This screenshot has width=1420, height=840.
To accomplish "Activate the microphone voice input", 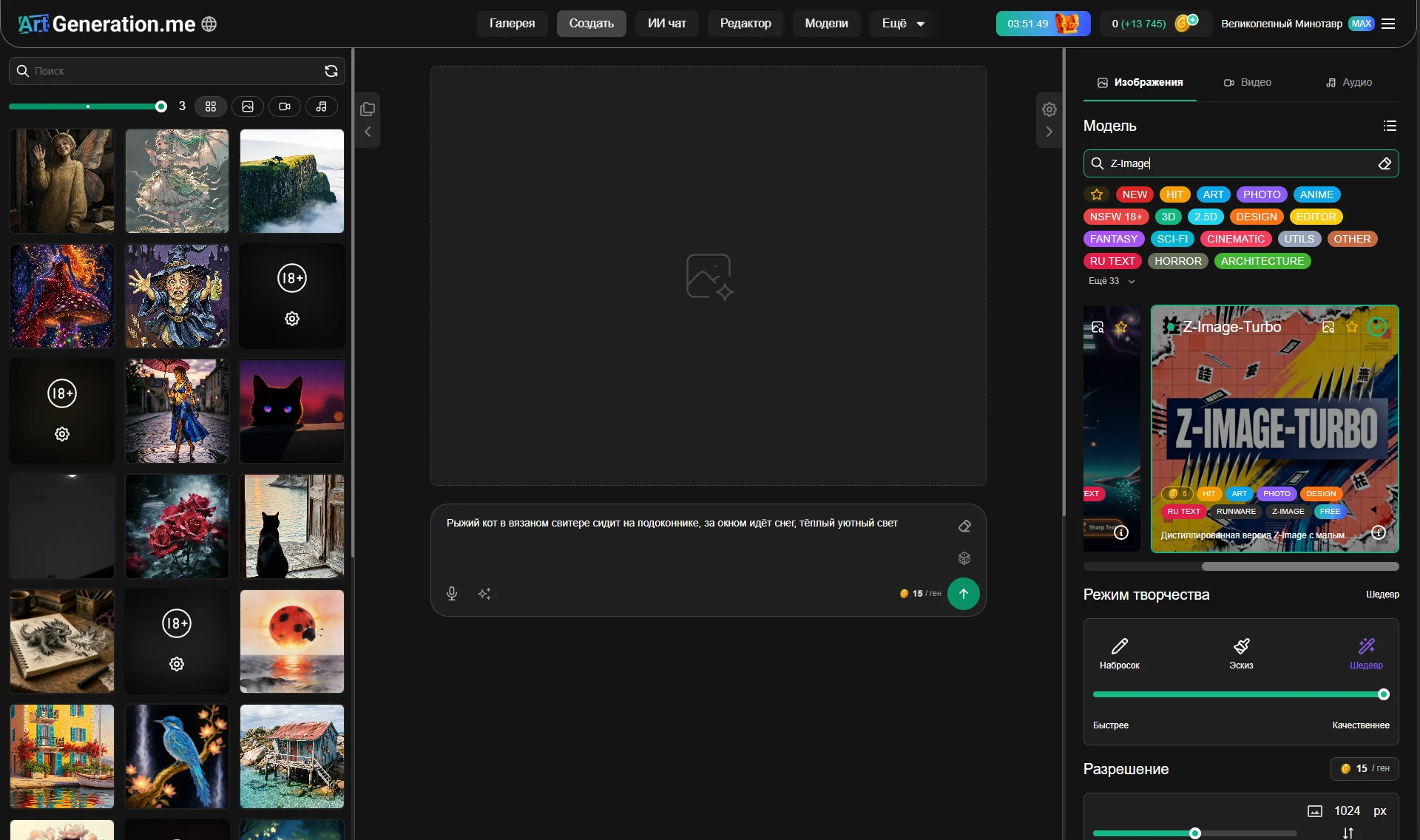I will click(452, 594).
